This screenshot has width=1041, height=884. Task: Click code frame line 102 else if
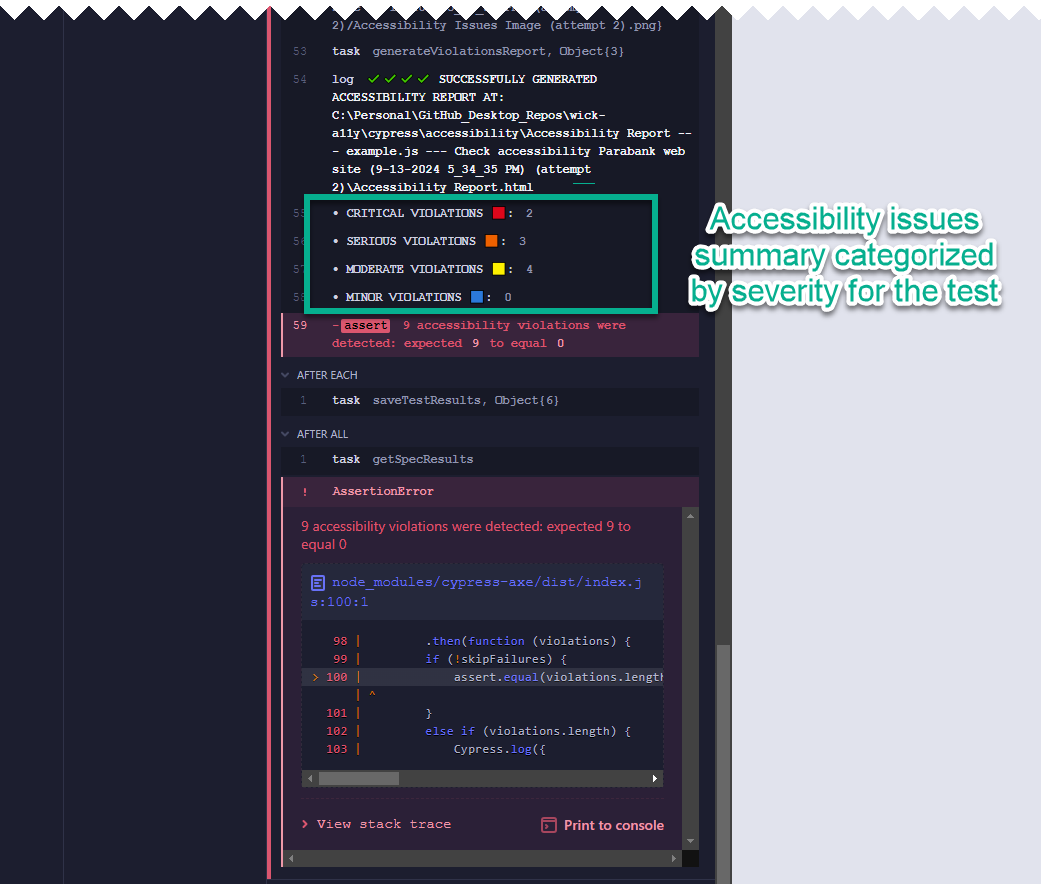point(483,731)
